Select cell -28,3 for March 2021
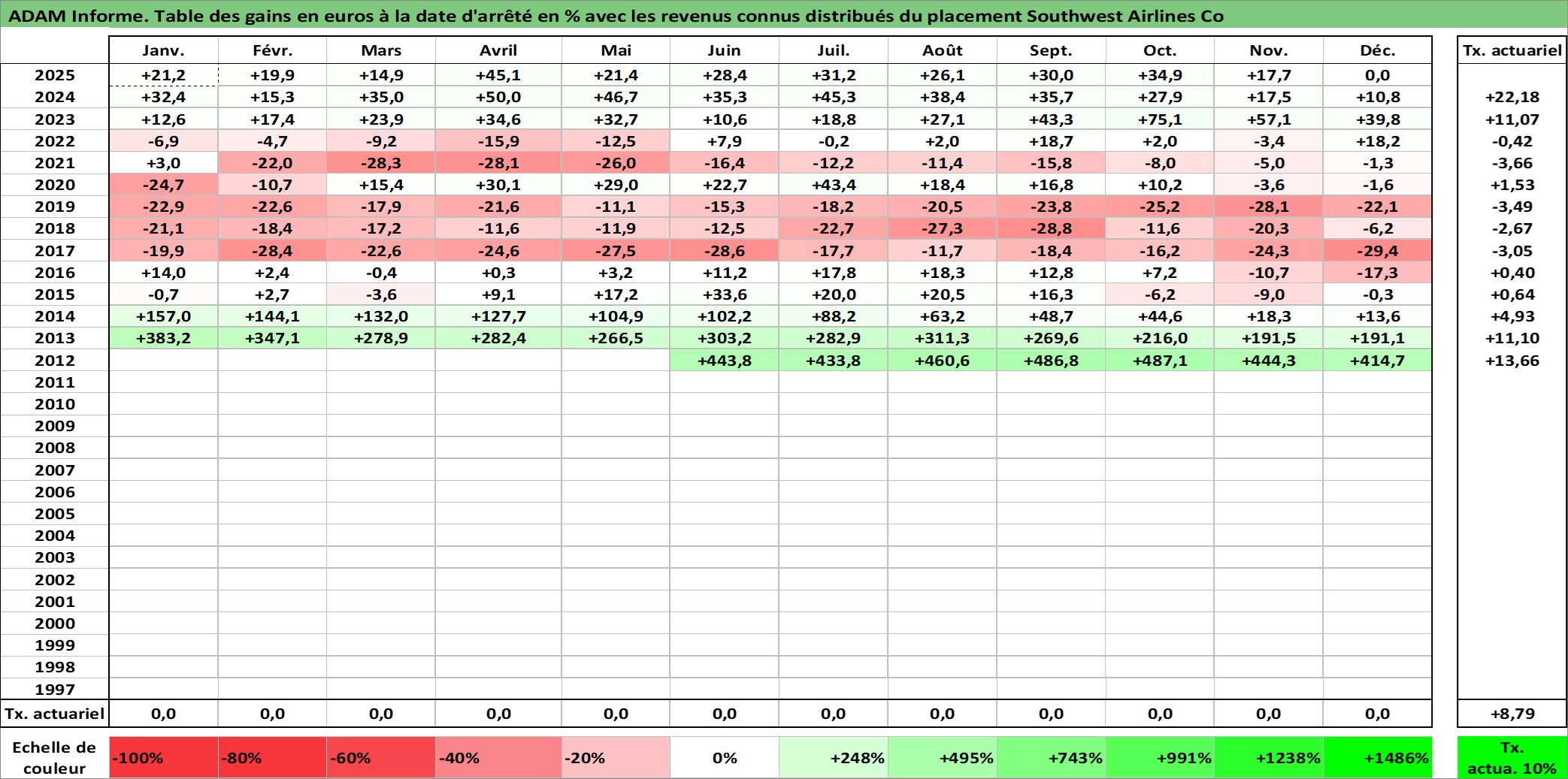The width and height of the screenshot is (1568, 779). pos(381,163)
